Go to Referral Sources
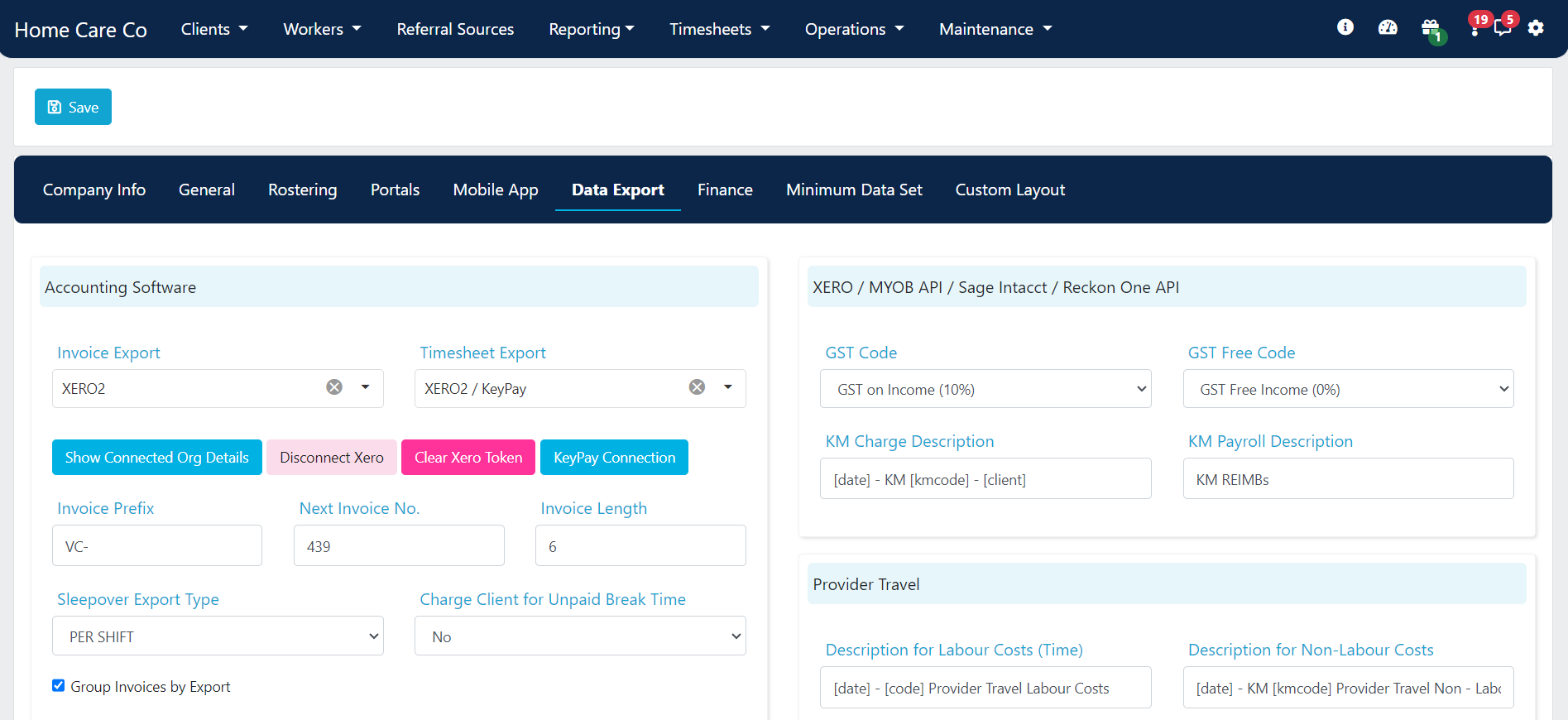The image size is (1568, 720). click(x=455, y=29)
